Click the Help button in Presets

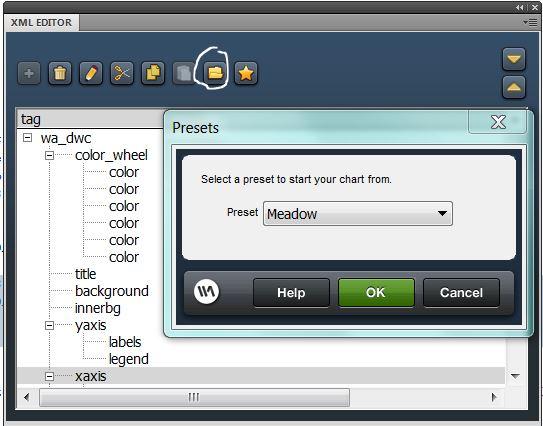(291, 293)
